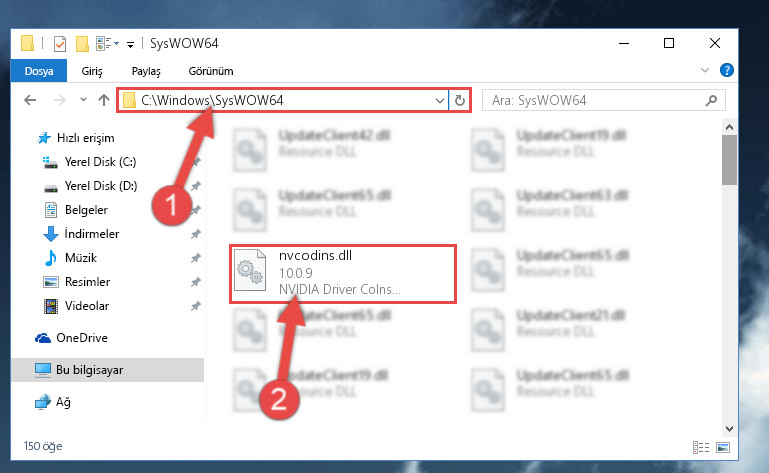Unpin Videolar from quick access
The image size is (769, 473).
tap(196, 306)
